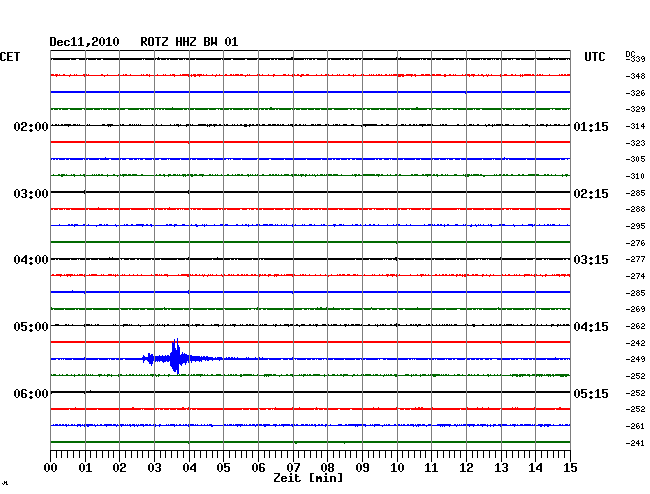
Task: Pick minute tick label '02'
Action: tap(119, 468)
